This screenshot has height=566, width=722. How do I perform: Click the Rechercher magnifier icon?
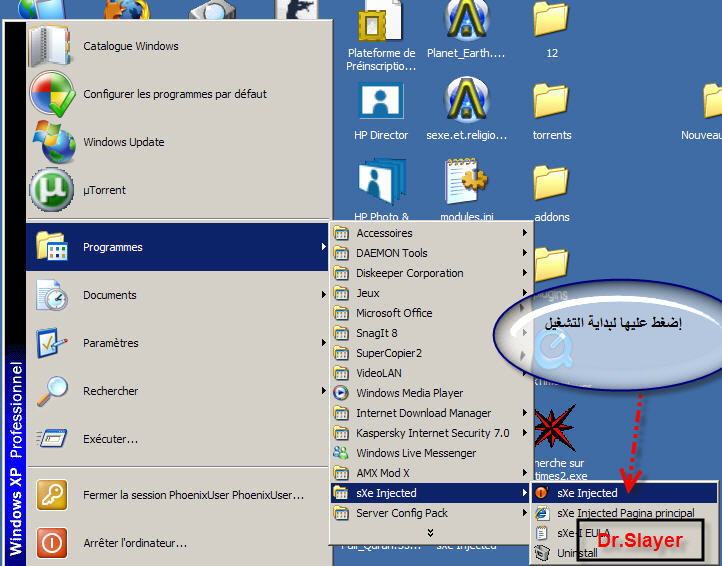coord(52,391)
